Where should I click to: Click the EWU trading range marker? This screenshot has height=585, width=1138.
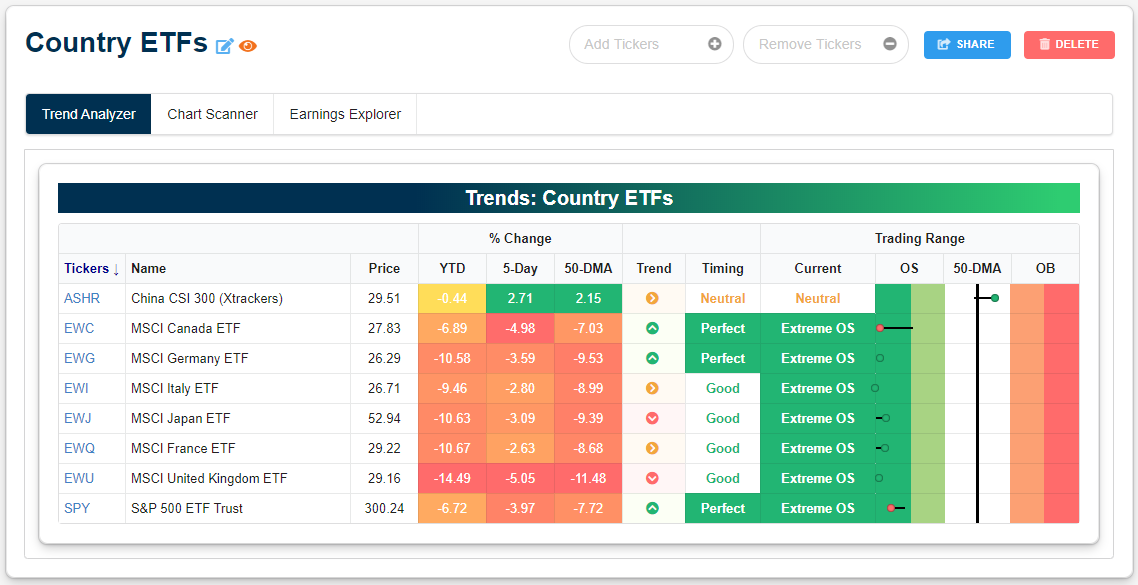[x=879, y=478]
